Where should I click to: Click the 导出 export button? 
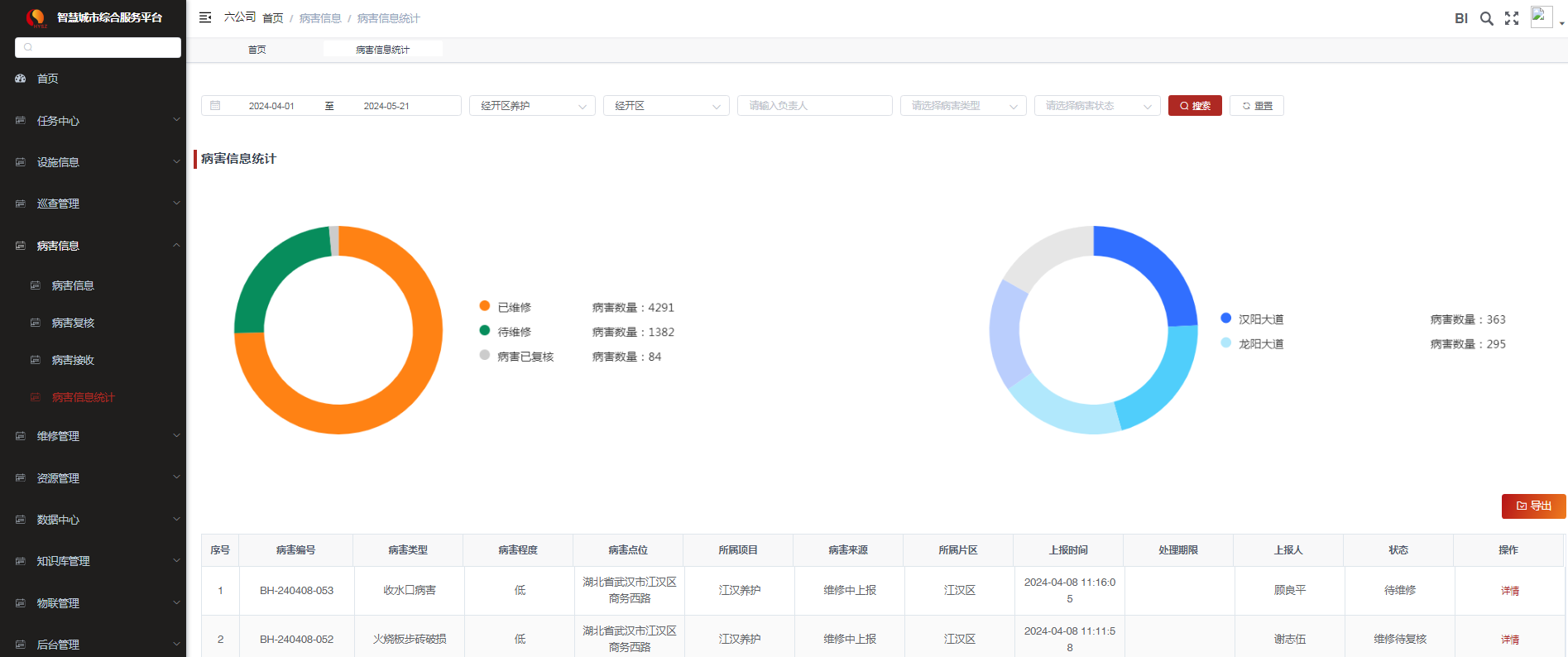click(1533, 506)
